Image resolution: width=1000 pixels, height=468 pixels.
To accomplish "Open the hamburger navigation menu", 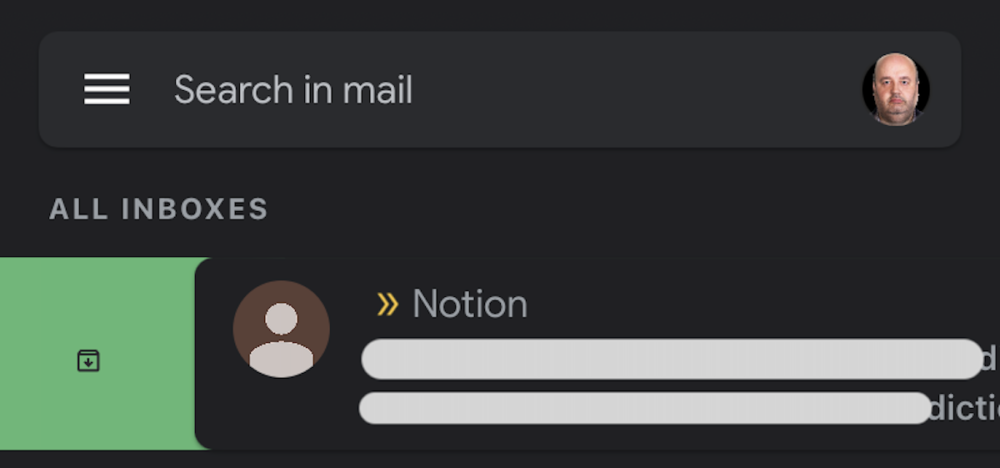I will point(107,89).
